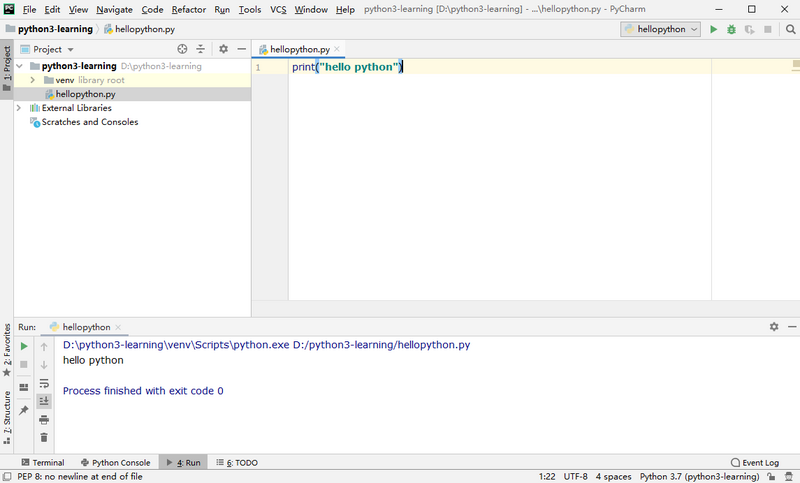Open the VCS menu
This screenshot has height=483, width=800.
[x=278, y=9]
